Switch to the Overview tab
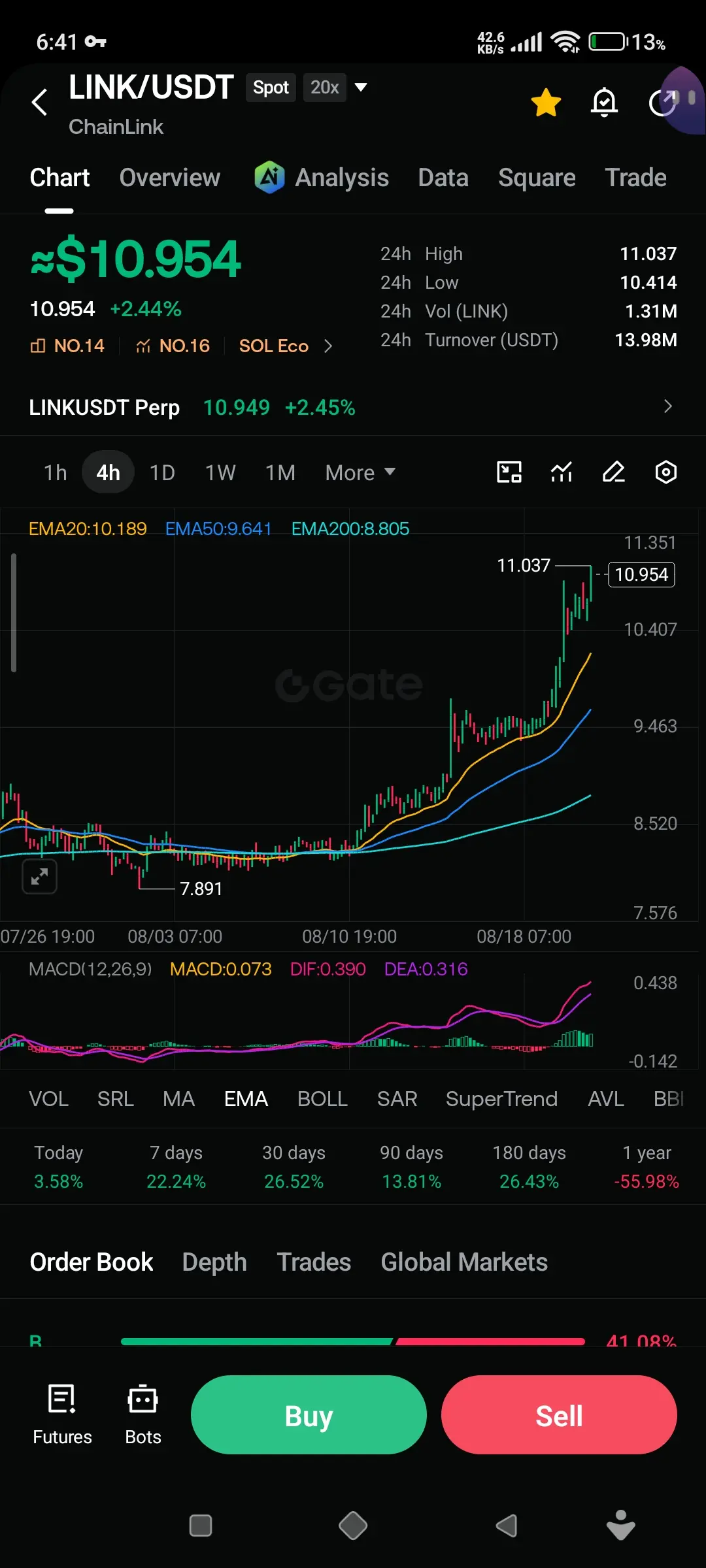Image resolution: width=706 pixels, height=1568 pixels. click(x=170, y=178)
